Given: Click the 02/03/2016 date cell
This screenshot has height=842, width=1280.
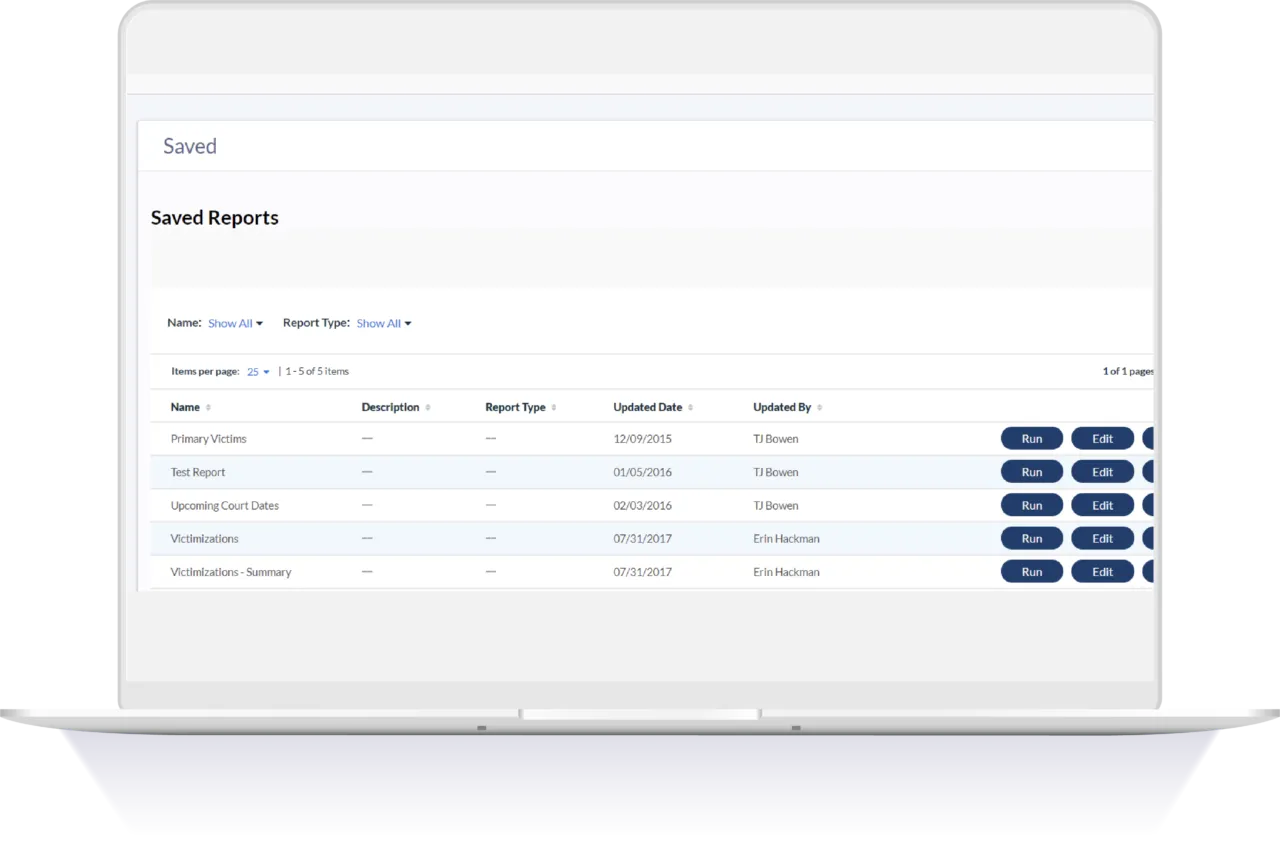Looking at the screenshot, I should 643,506.
